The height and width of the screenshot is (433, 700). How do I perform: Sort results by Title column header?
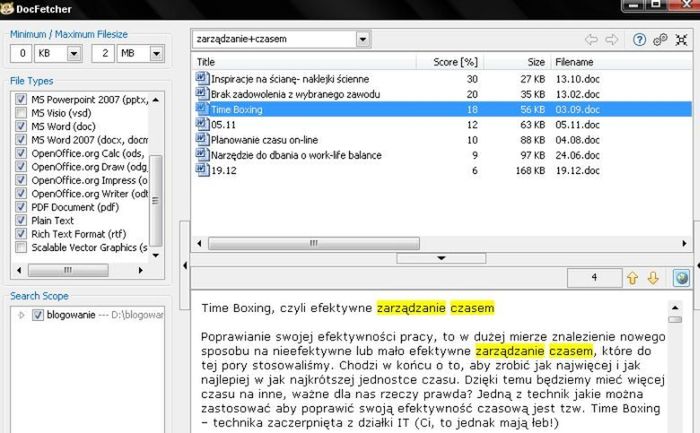click(304, 62)
